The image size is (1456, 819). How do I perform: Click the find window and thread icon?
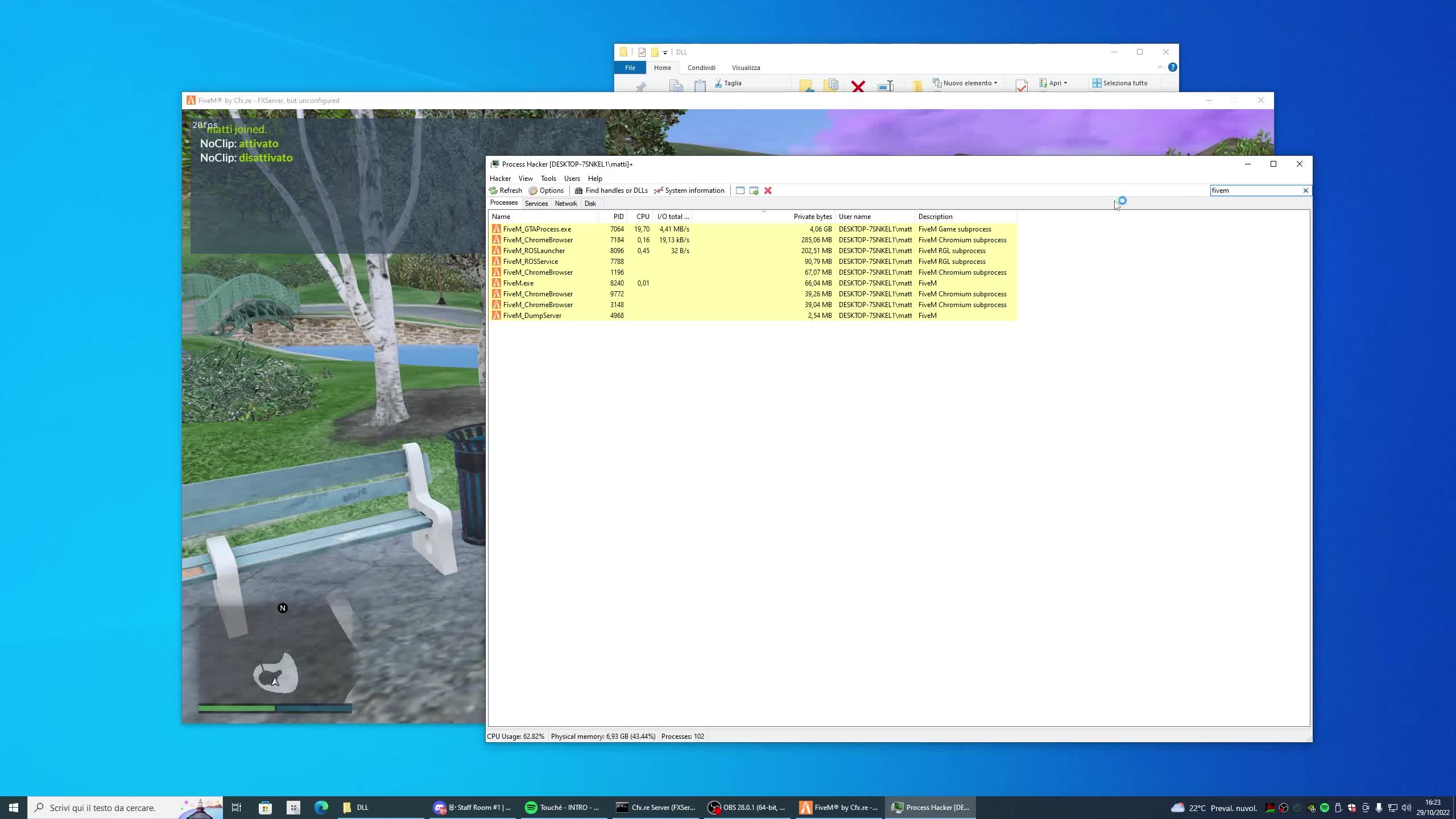point(754,191)
